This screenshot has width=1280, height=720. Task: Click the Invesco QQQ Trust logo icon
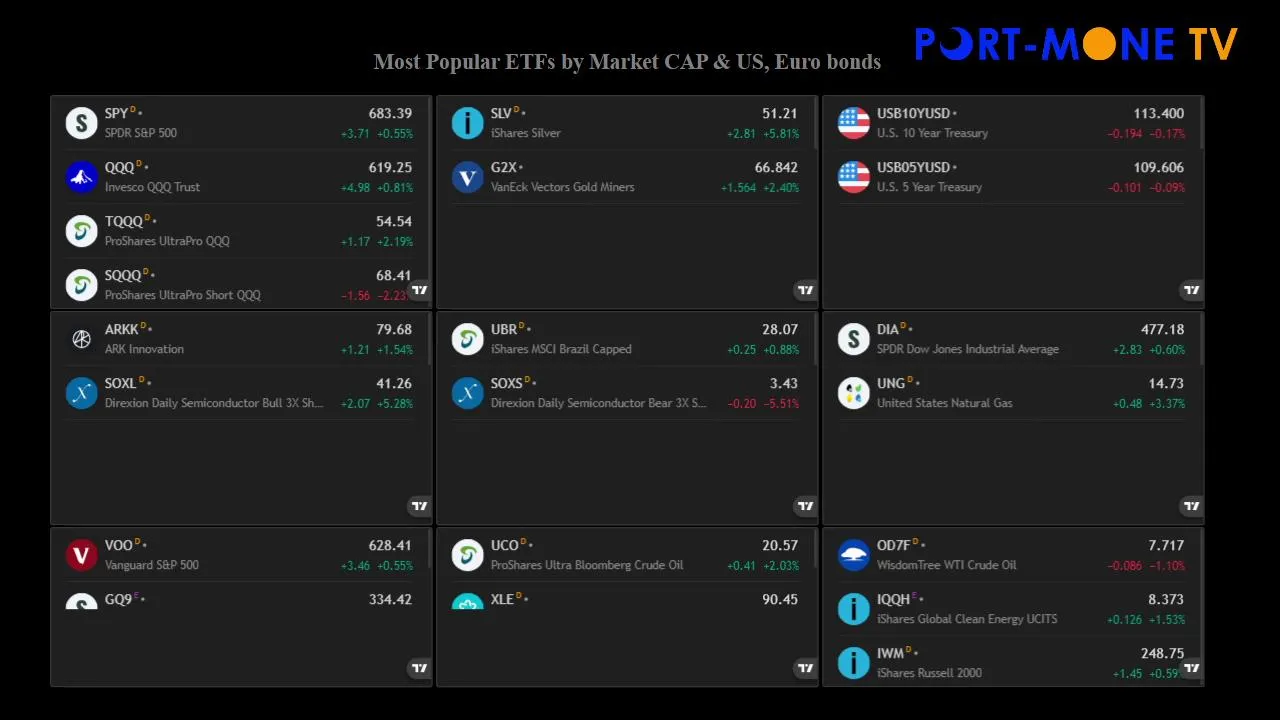pyautogui.click(x=81, y=177)
